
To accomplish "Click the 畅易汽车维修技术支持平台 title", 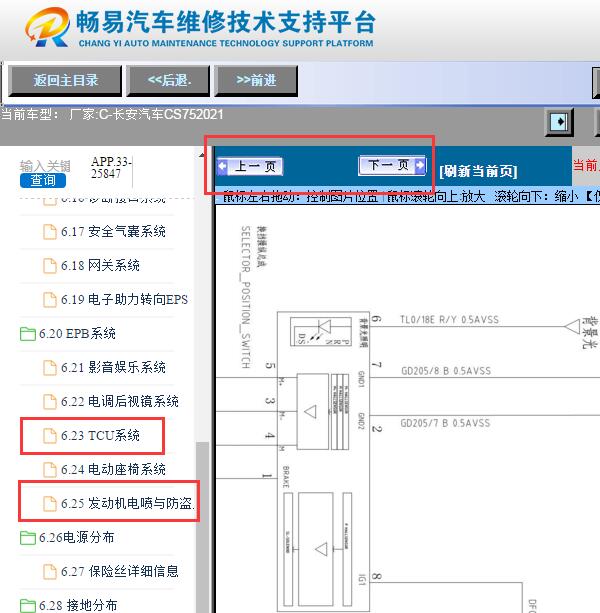I will click(x=226, y=22).
